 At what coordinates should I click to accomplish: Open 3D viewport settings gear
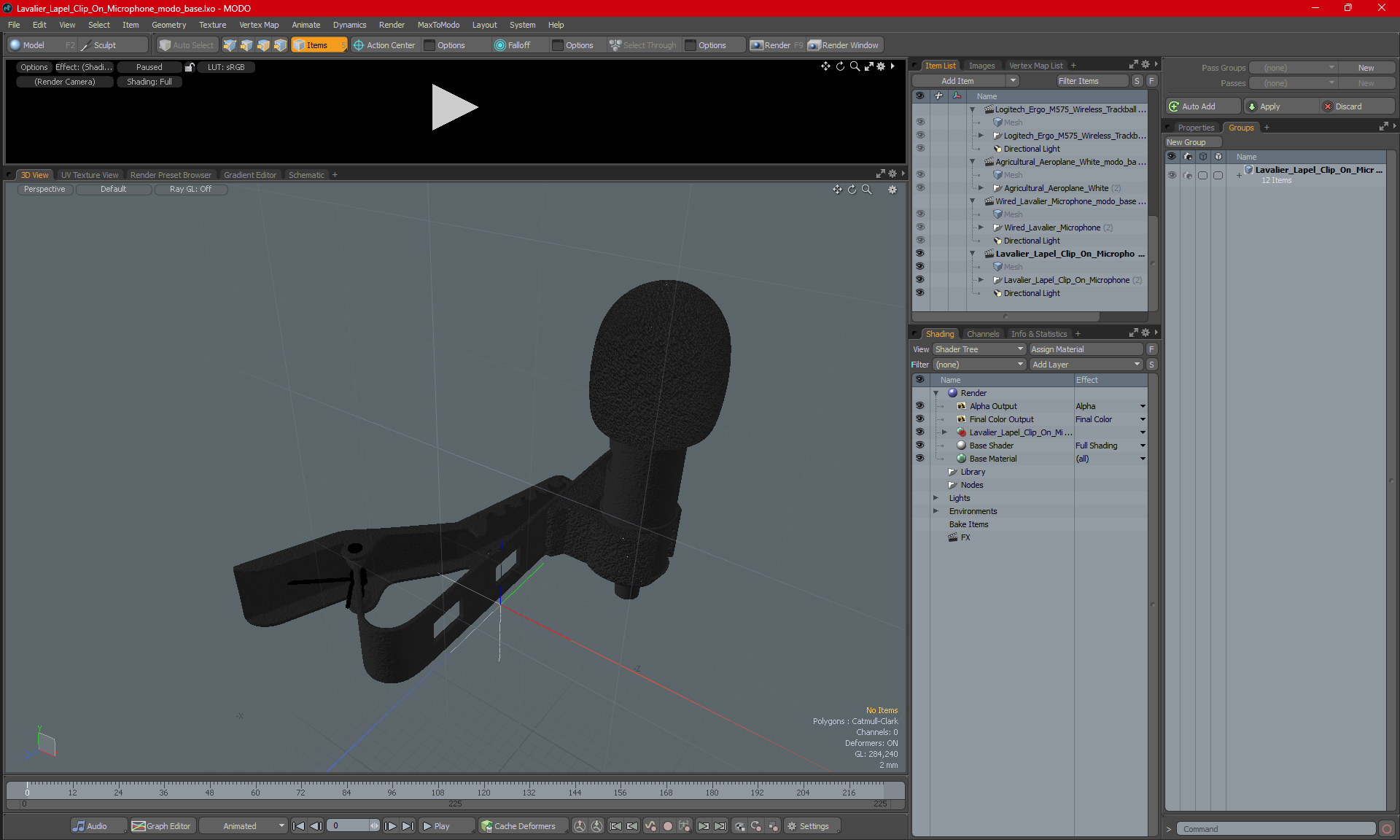coord(892,190)
